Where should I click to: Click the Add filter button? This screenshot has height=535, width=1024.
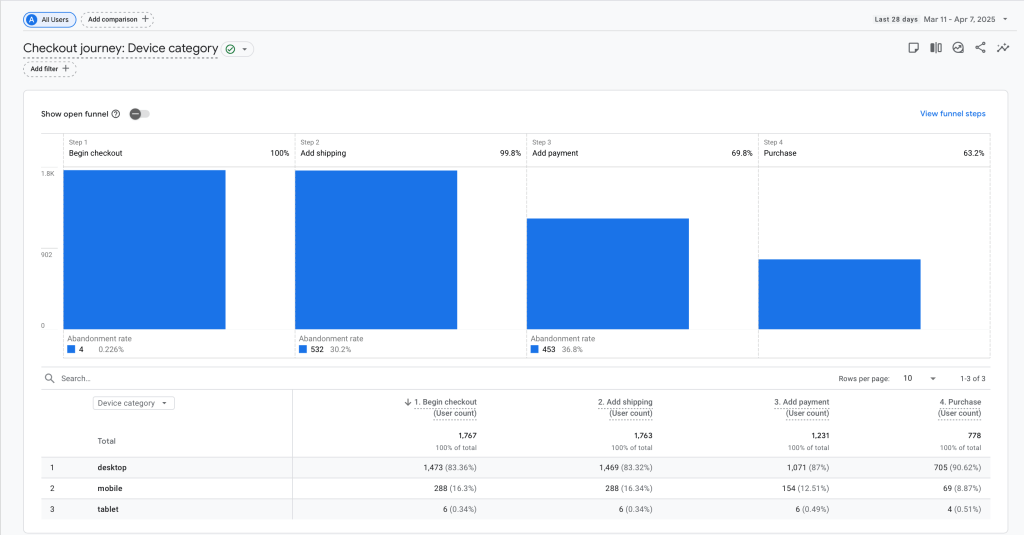(x=49, y=69)
